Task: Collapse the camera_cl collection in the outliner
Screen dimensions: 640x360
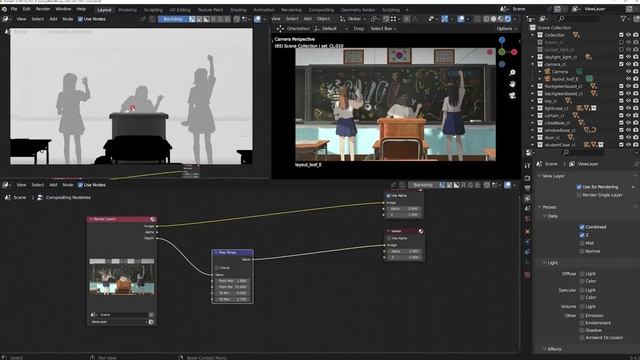Action: pyautogui.click(x=533, y=64)
